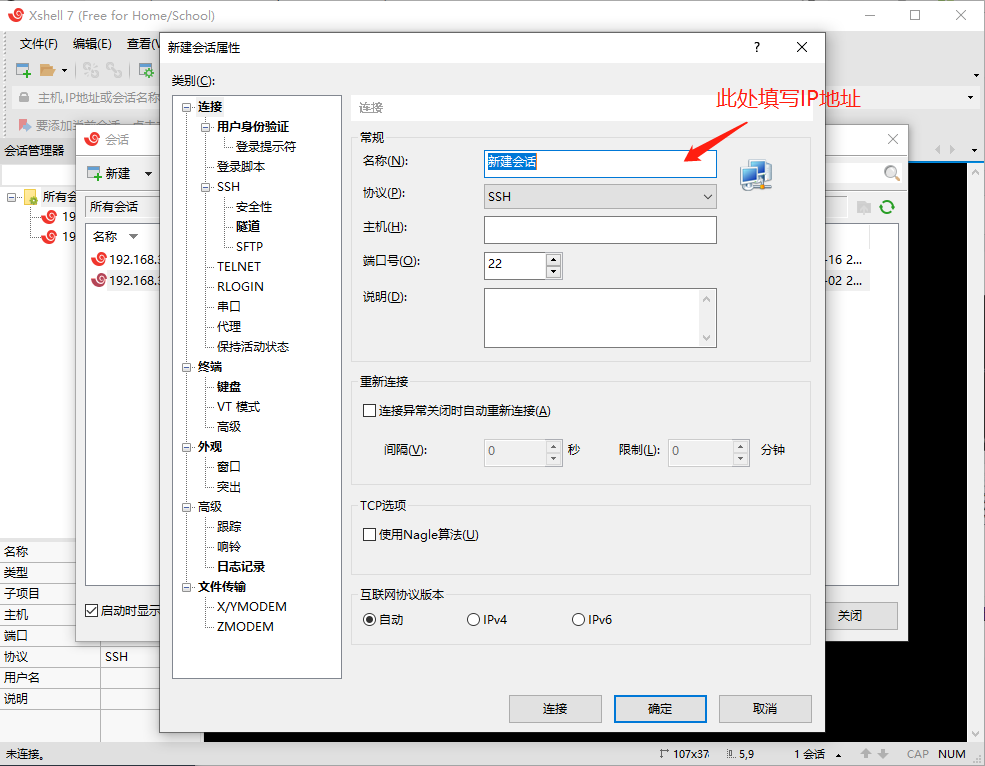
Task: Select the IPv4 radio button
Action: [474, 620]
